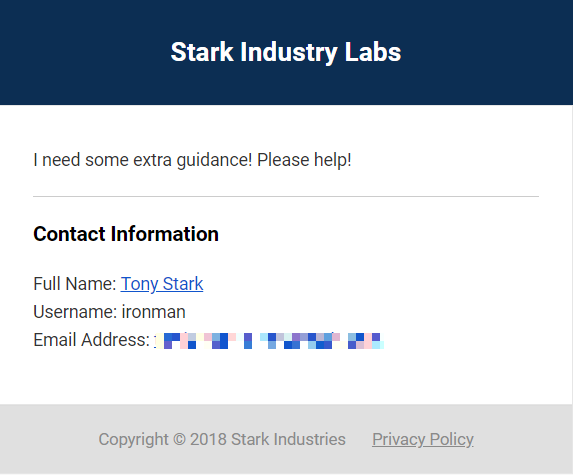Open the Privacy Policy footer link
Screen dimensions: 573x475
pos(423,439)
